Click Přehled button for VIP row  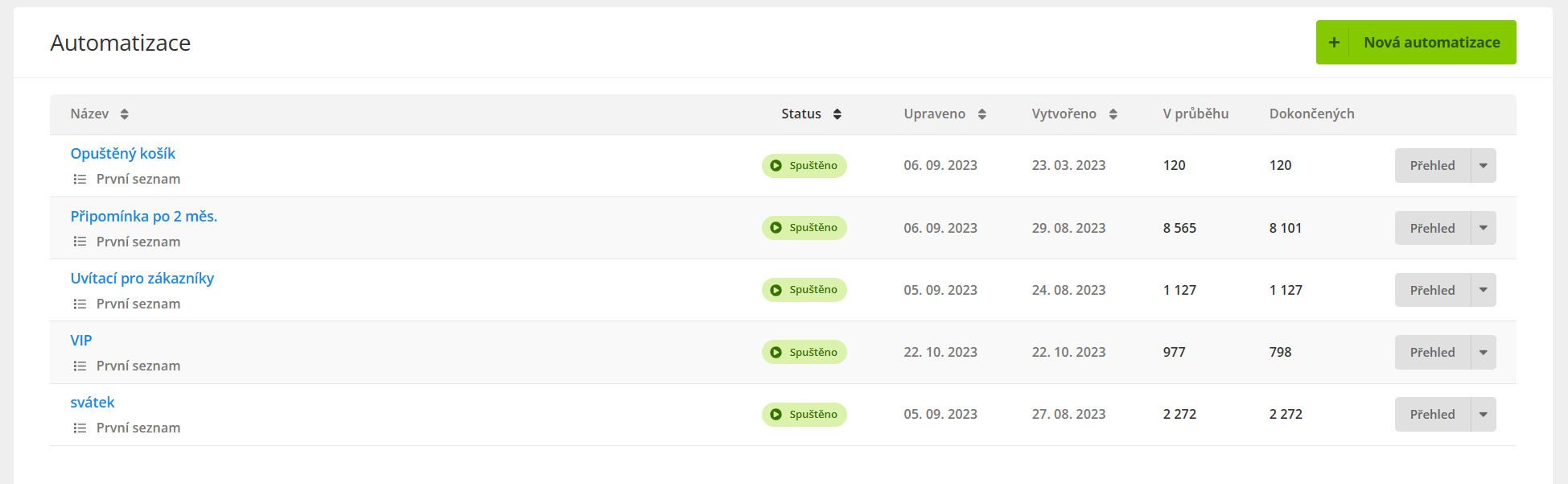pyautogui.click(x=1432, y=353)
